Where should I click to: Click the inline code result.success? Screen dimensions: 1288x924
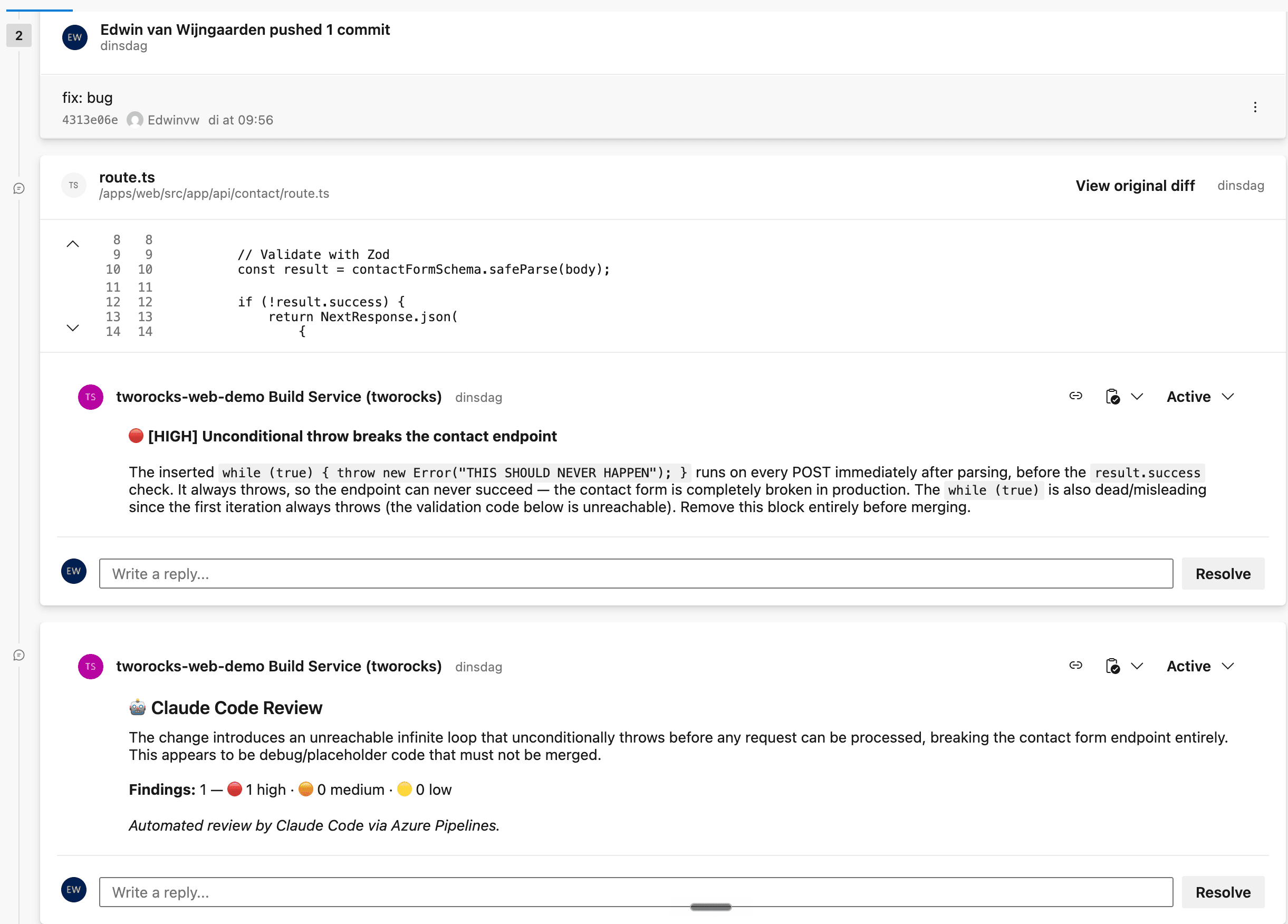click(1147, 473)
